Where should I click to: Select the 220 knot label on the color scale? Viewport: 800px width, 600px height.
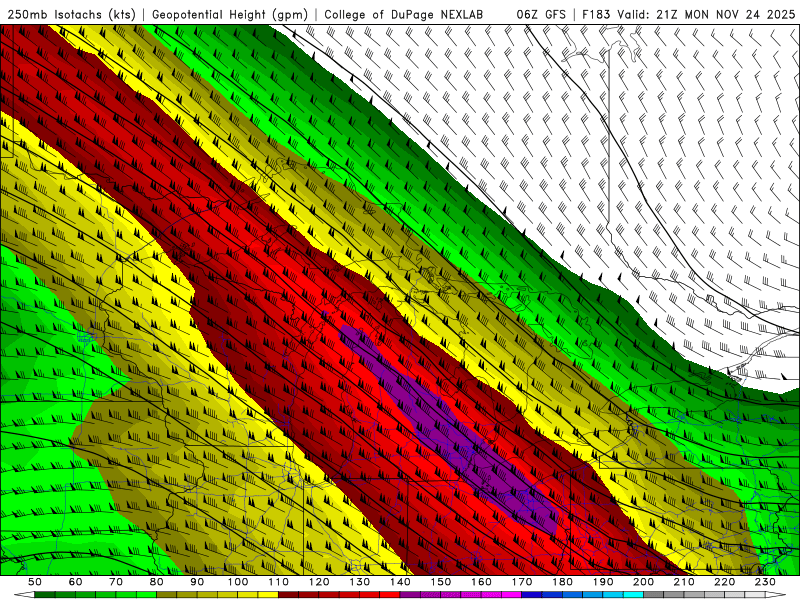click(x=724, y=582)
